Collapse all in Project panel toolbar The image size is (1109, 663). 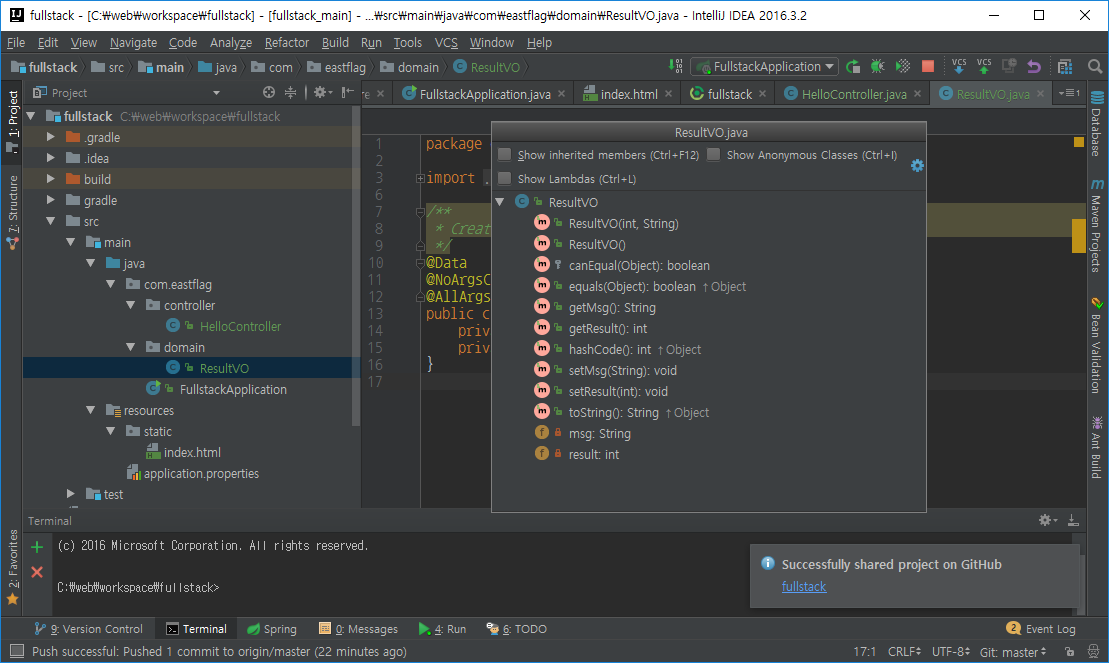[290, 93]
